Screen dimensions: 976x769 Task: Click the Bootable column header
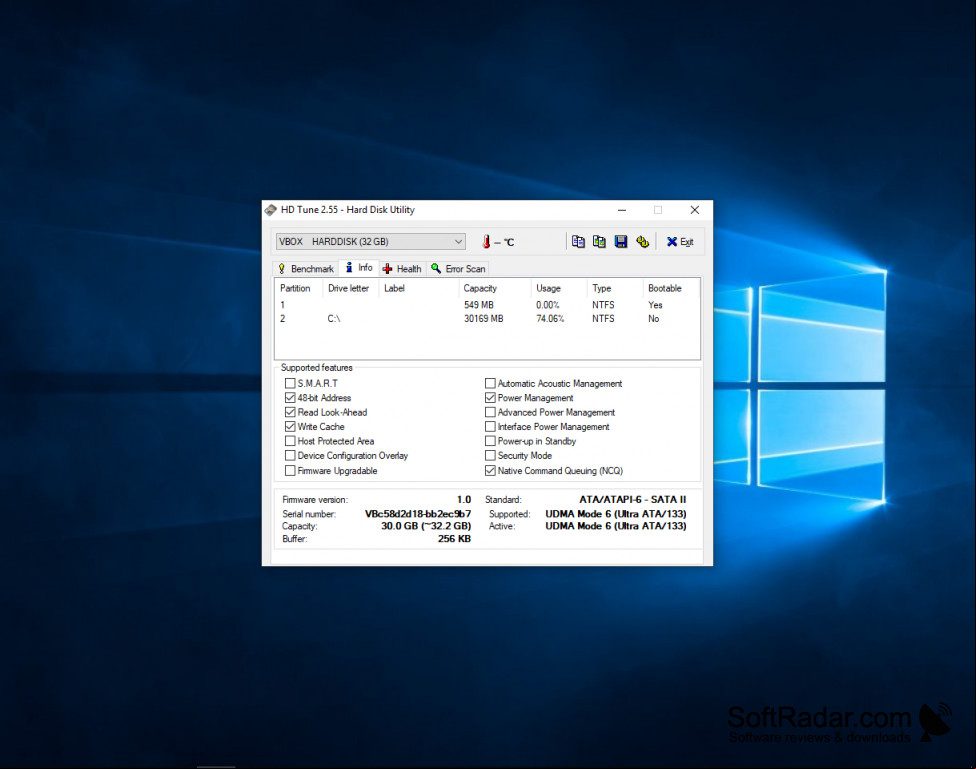tap(671, 288)
